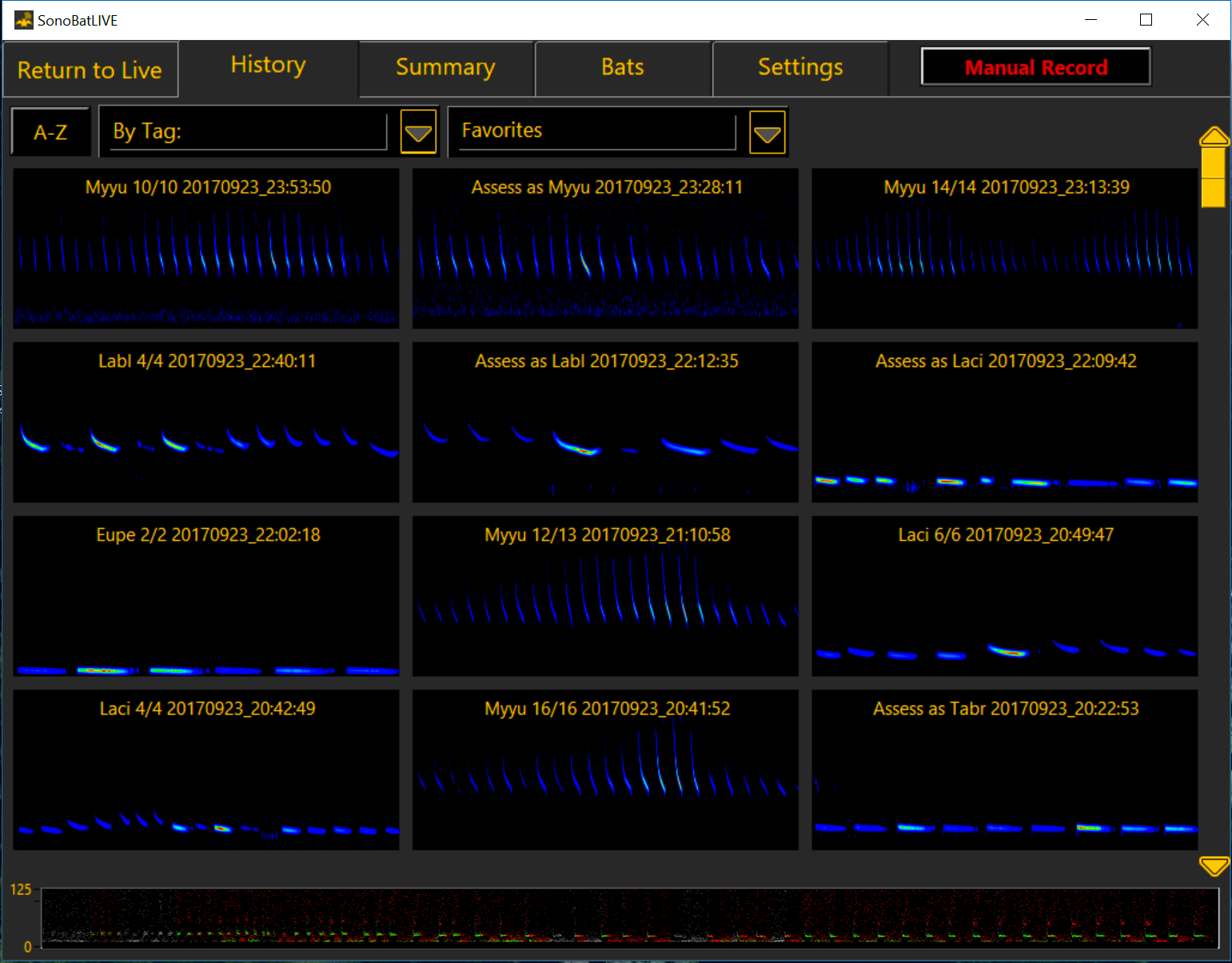Open the Summary tab
Viewport: 1232px width, 963px height.
tap(445, 68)
